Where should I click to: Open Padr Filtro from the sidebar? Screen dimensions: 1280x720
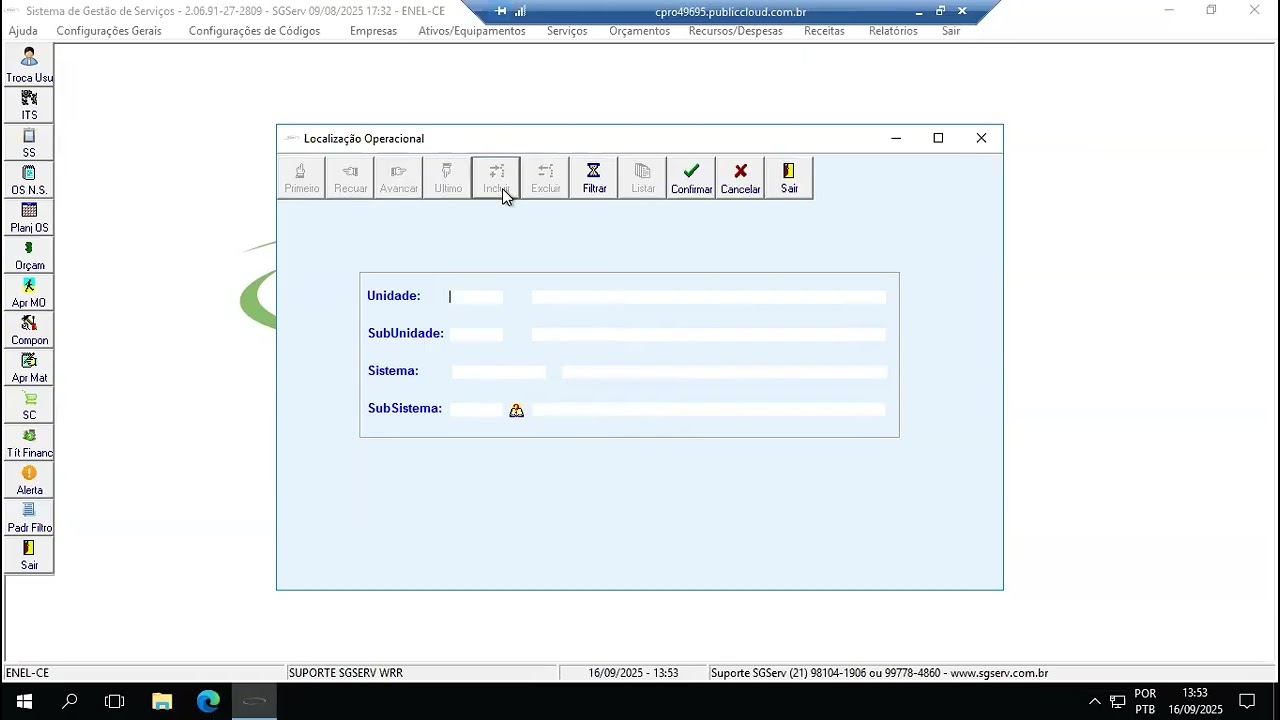pyautogui.click(x=29, y=517)
